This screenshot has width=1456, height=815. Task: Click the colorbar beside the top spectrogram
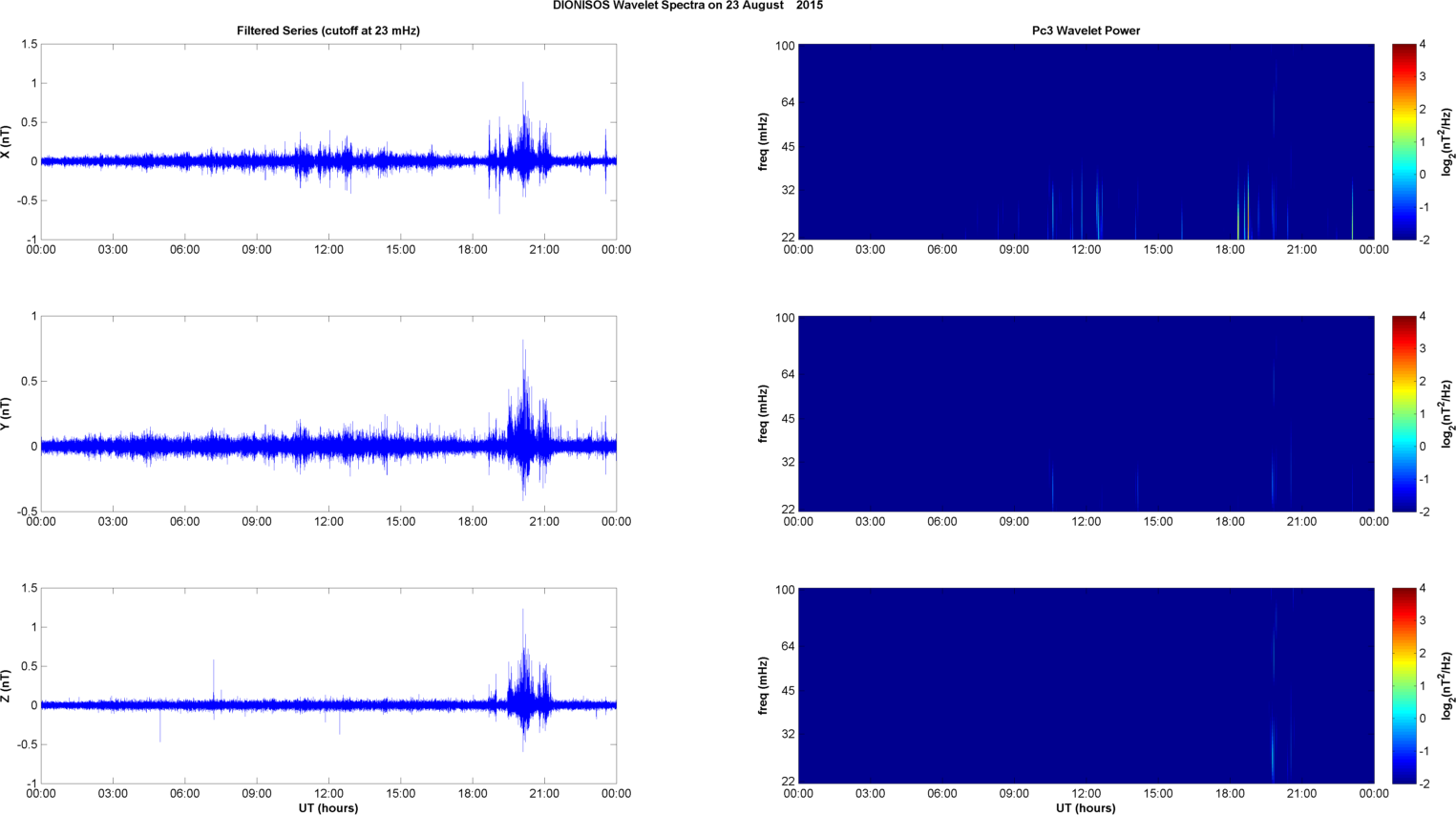click(1403, 141)
